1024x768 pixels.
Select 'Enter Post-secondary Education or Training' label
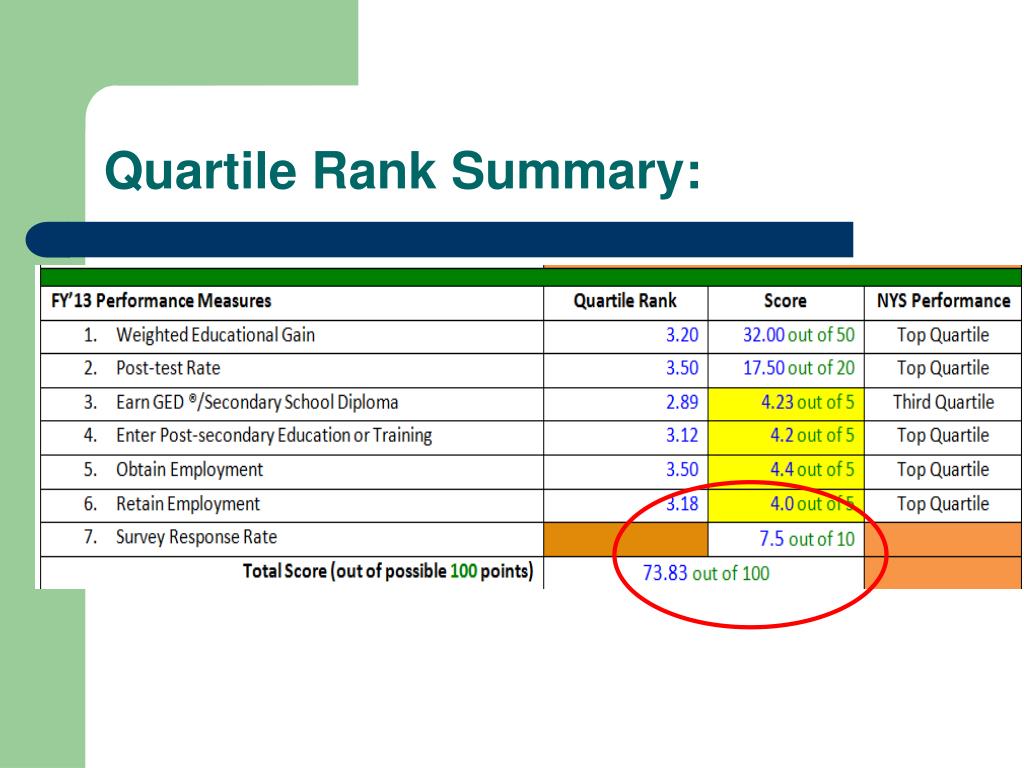coord(274,436)
